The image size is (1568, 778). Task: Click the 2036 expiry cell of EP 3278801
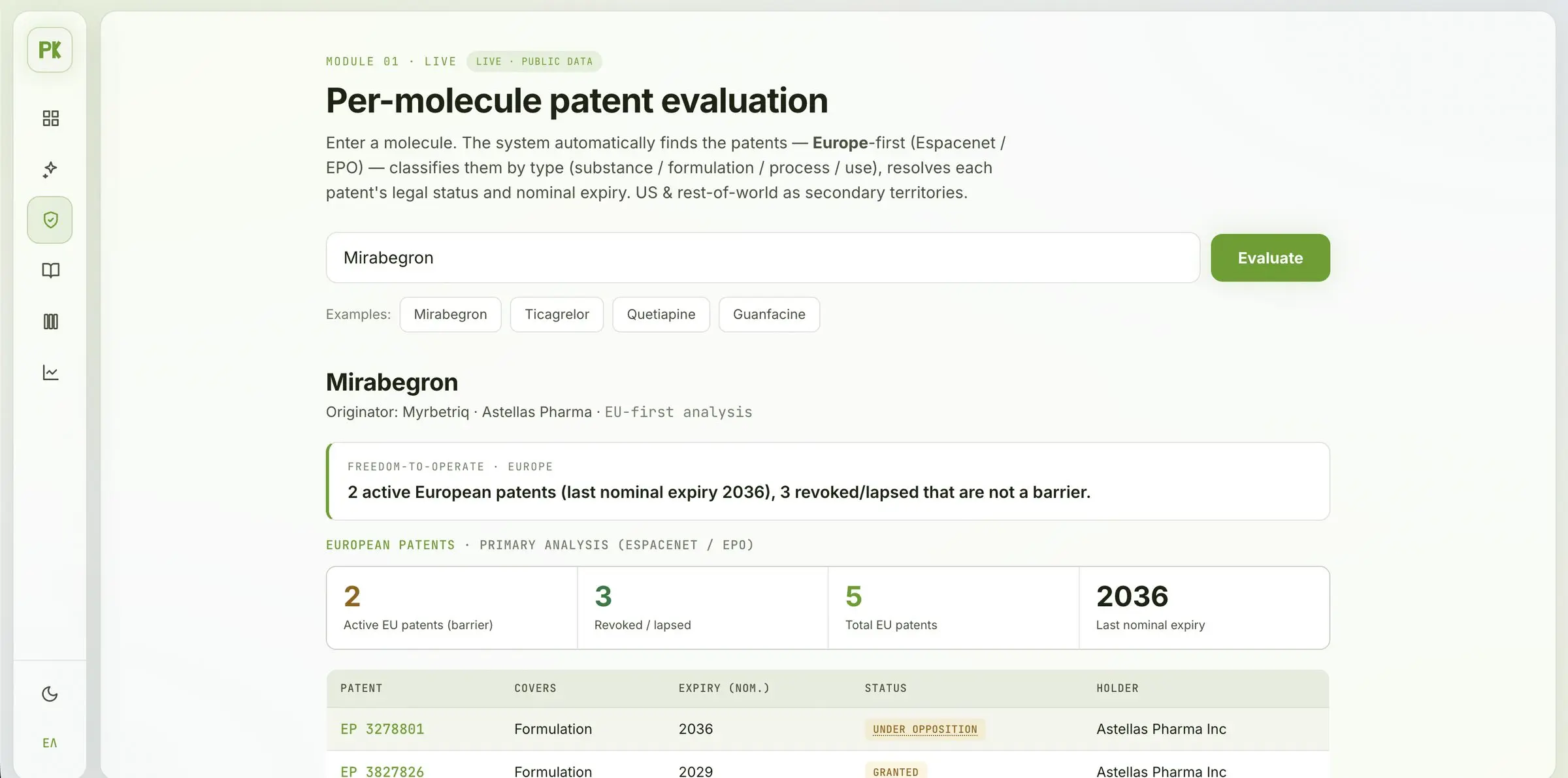click(696, 729)
